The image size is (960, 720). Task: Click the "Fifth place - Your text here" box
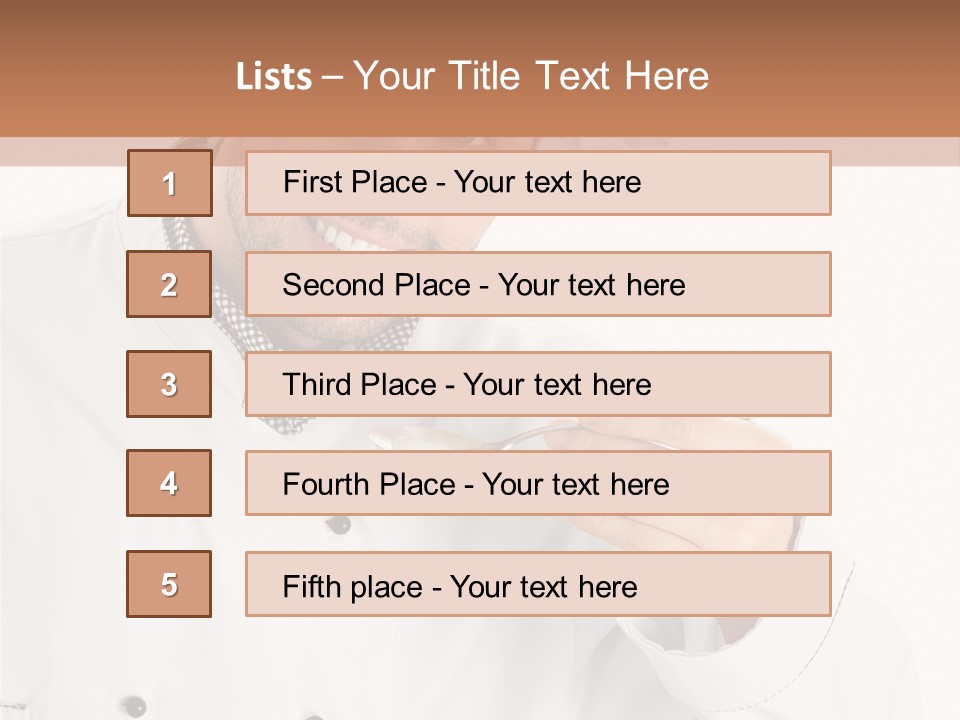coord(538,584)
